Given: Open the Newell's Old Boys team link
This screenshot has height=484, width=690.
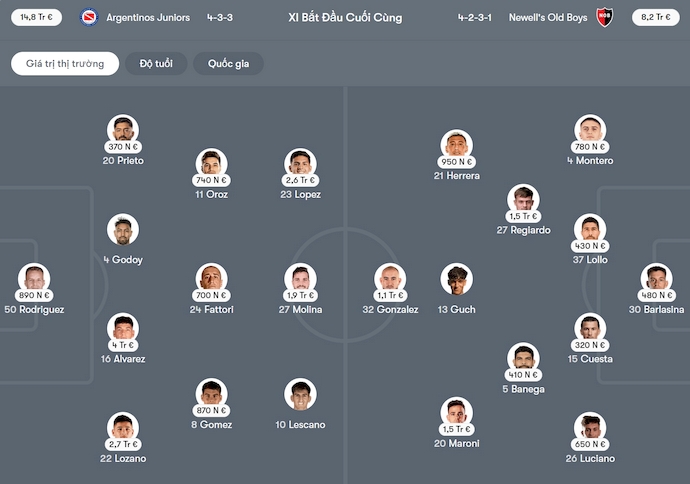Looking at the screenshot, I should (x=546, y=17).
